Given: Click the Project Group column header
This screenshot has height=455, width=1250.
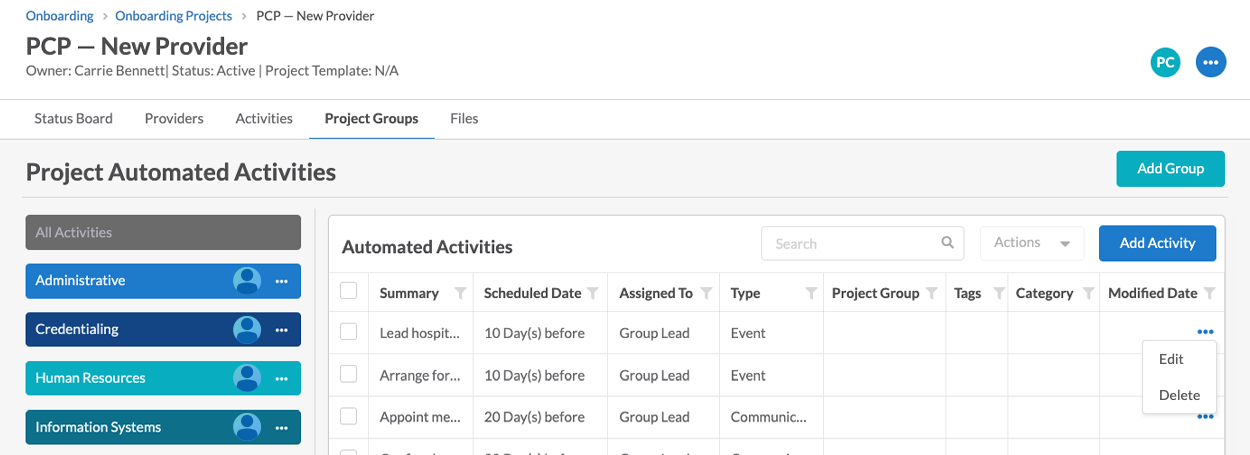Looking at the screenshot, I should (x=875, y=293).
